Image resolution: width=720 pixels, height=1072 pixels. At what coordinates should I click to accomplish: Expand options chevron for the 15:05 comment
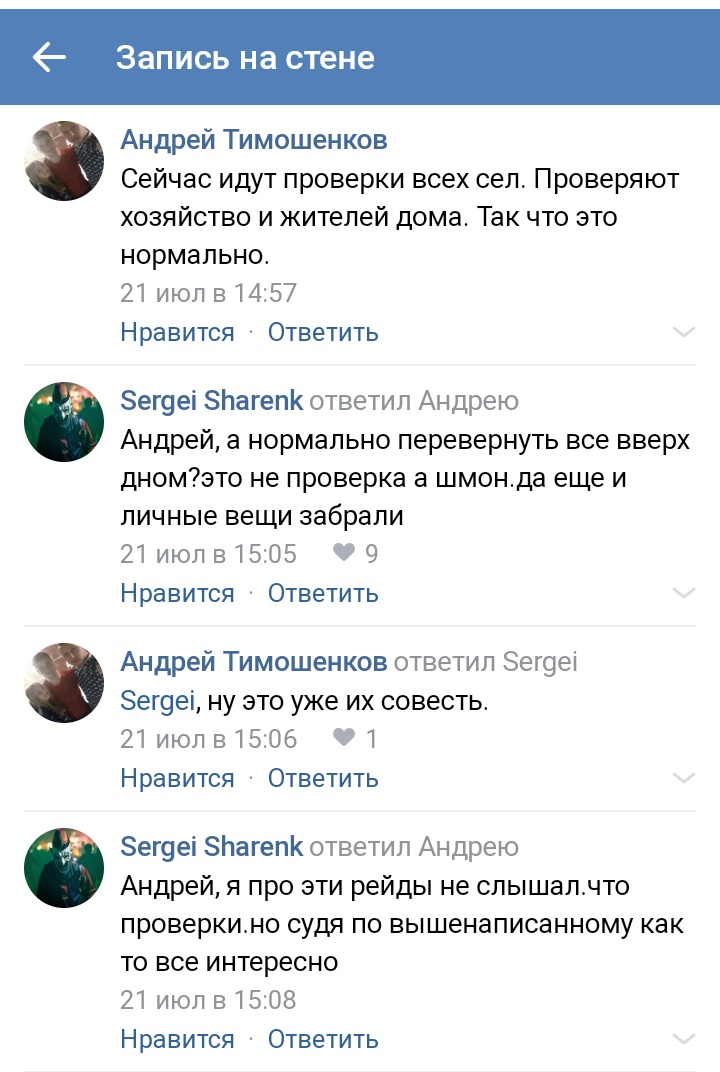click(x=684, y=593)
